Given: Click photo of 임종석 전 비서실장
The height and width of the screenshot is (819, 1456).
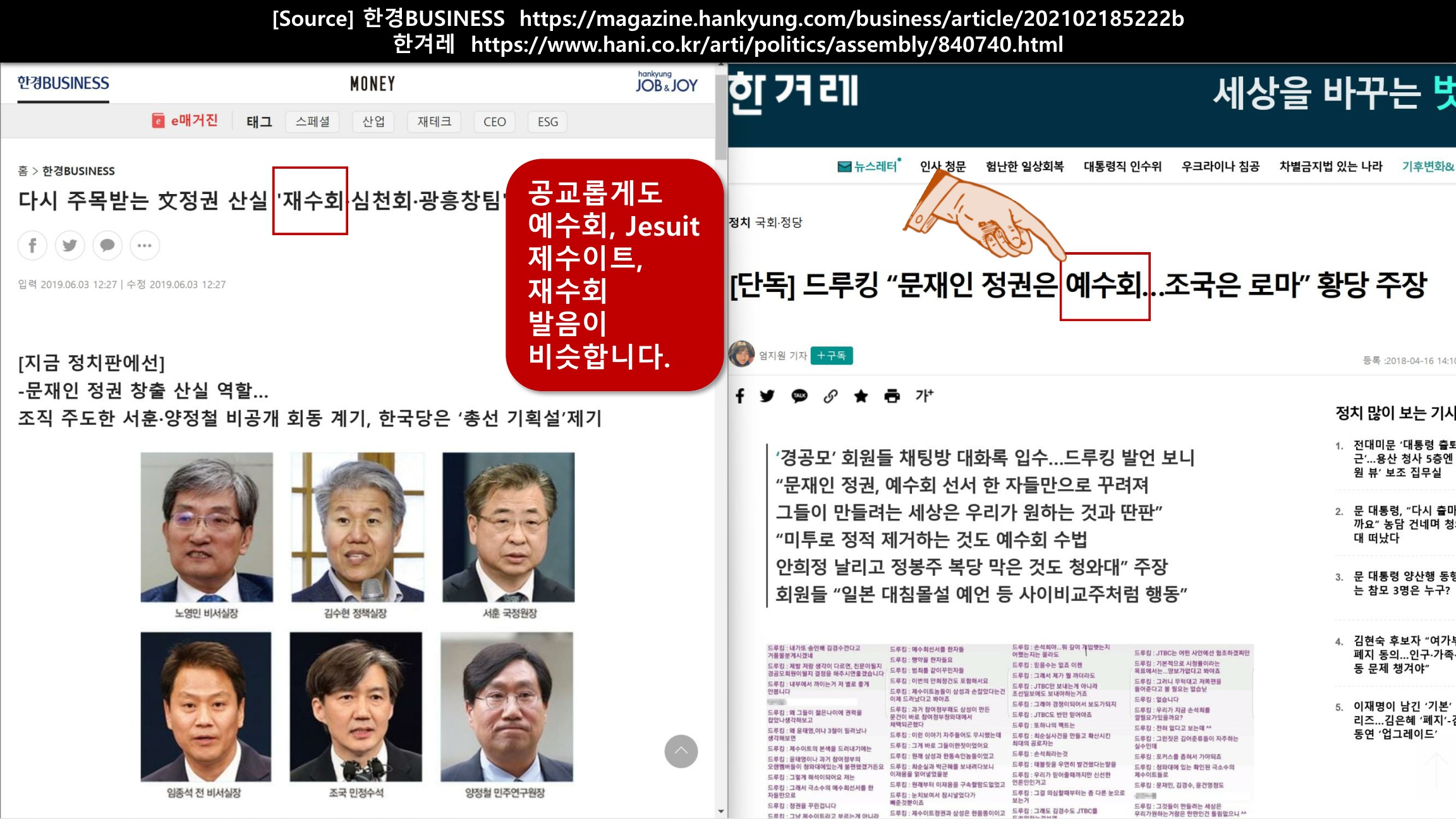Looking at the screenshot, I should (206, 707).
